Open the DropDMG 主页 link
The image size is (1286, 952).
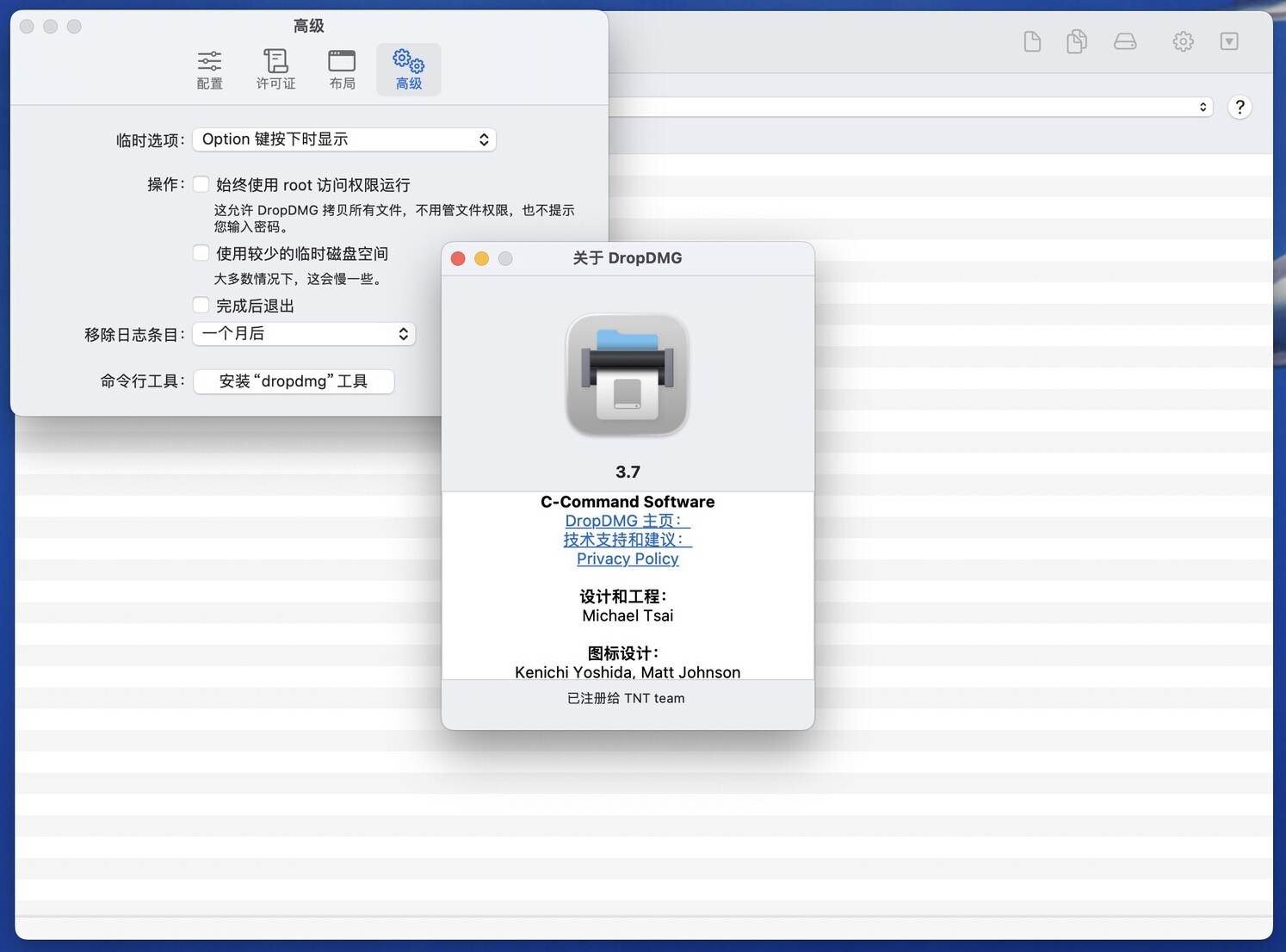[x=628, y=521]
